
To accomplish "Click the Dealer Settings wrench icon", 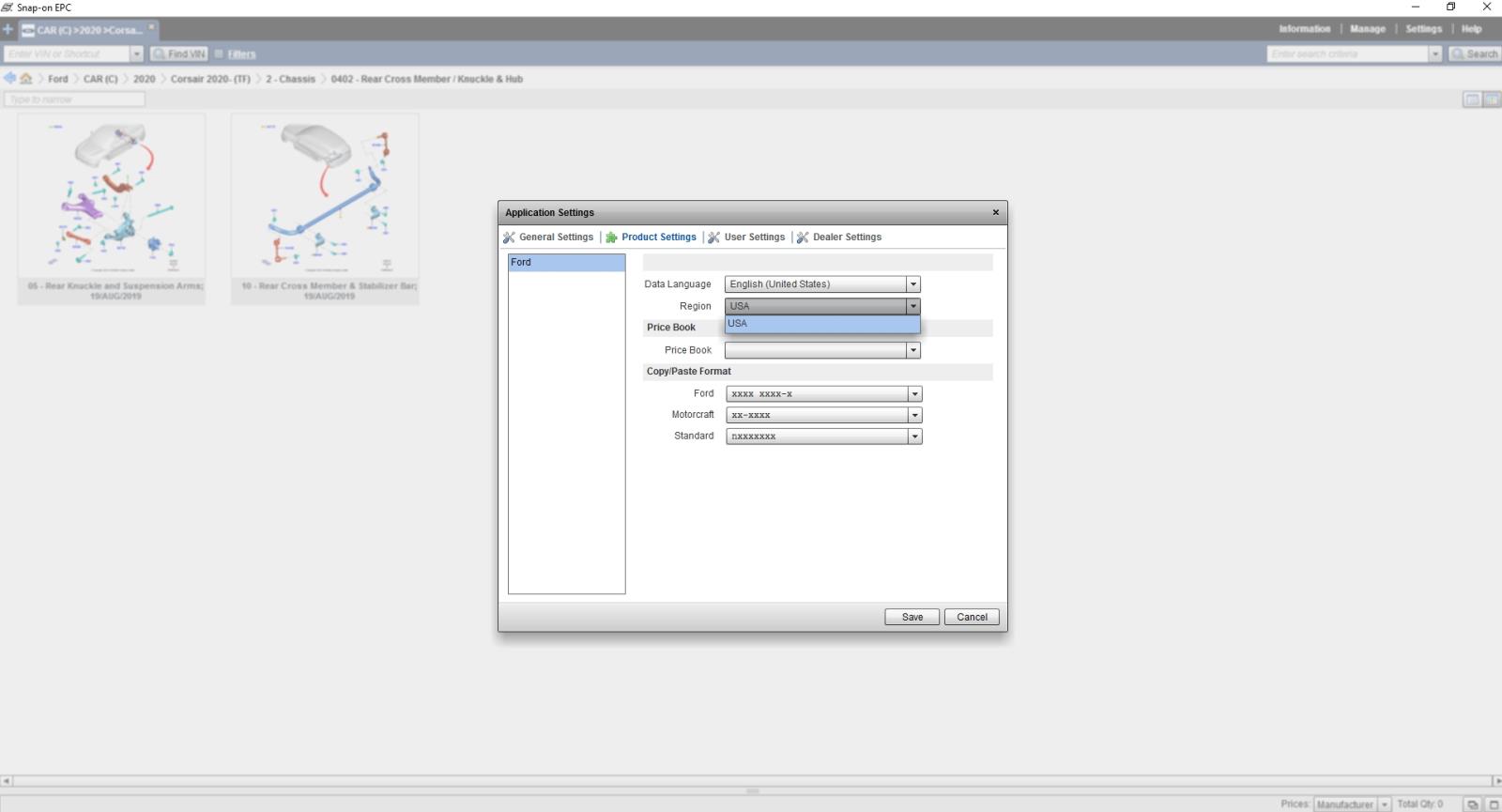I will tap(803, 237).
